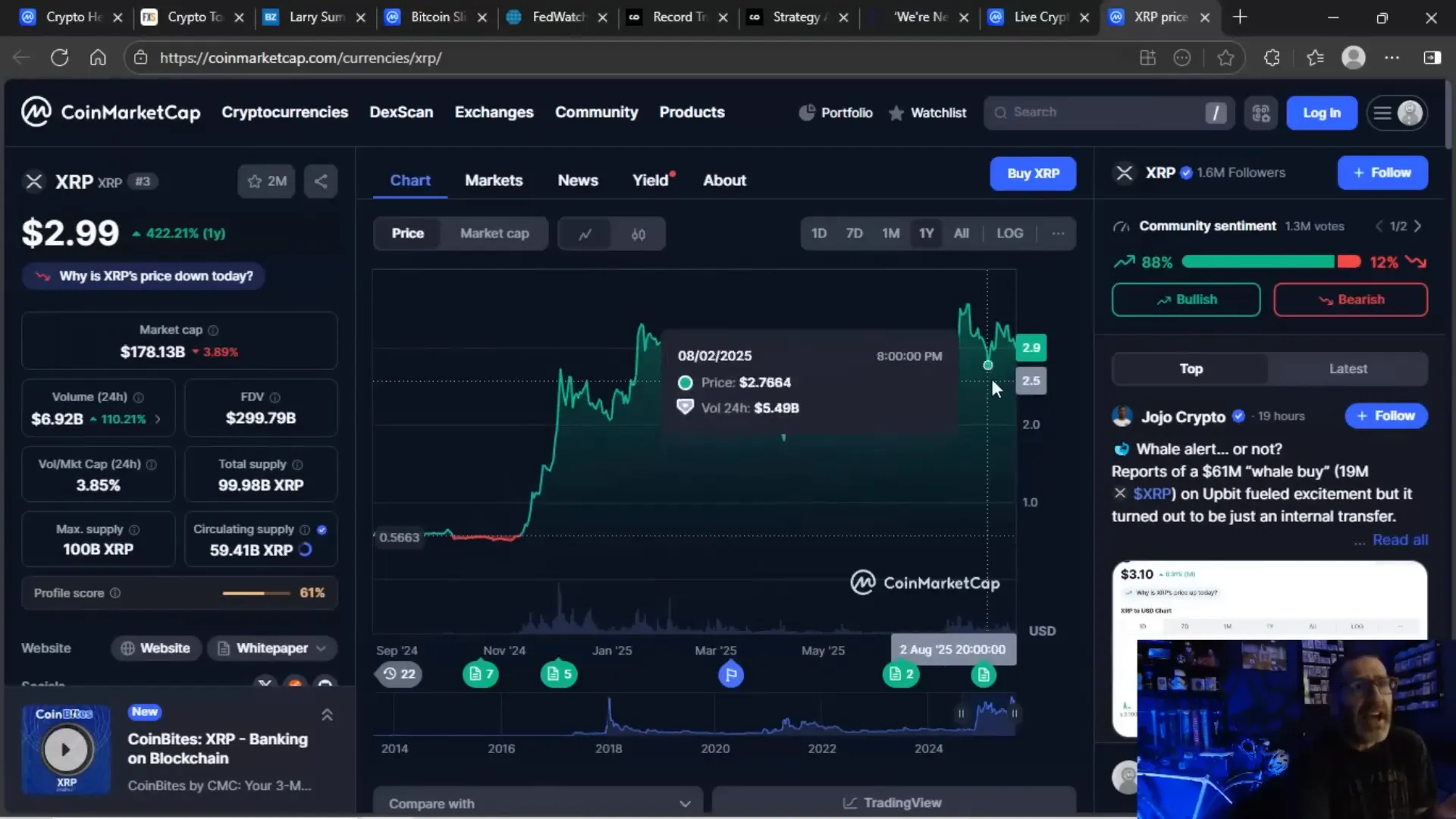Open hamburger profile menu
The image size is (1456, 819).
pos(1397,113)
